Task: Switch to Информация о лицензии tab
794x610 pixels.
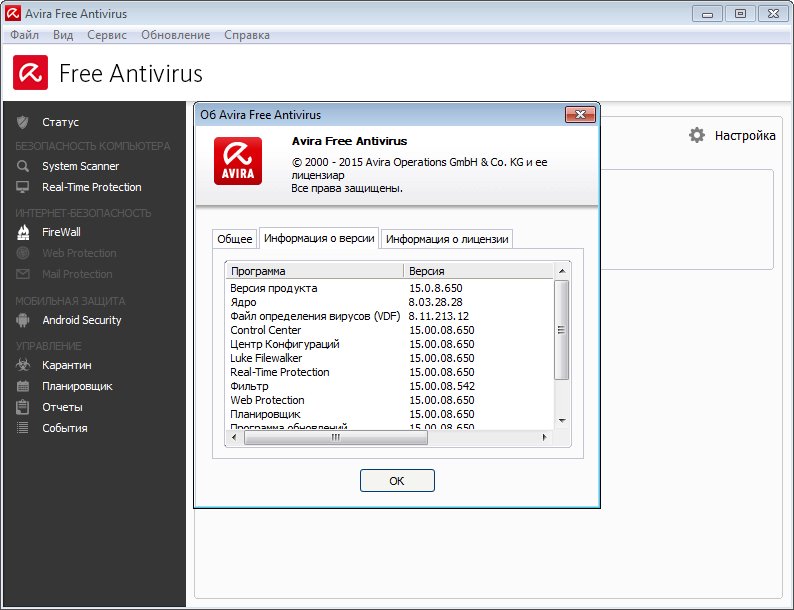Action: coord(447,239)
